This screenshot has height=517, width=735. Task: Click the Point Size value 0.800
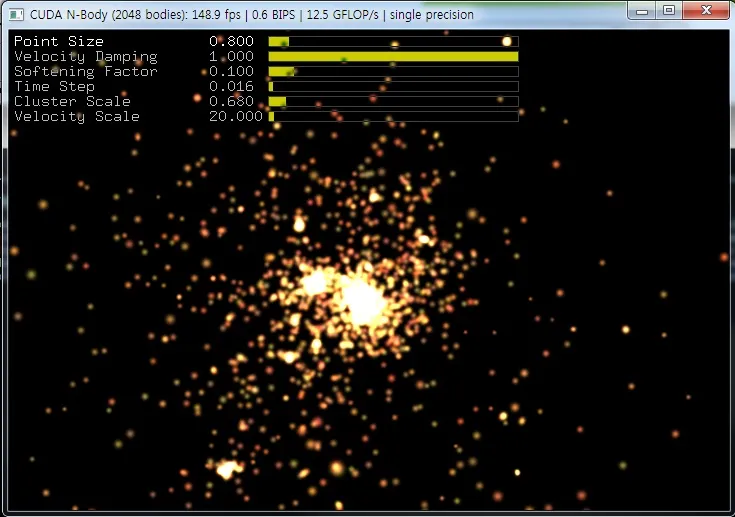232,41
